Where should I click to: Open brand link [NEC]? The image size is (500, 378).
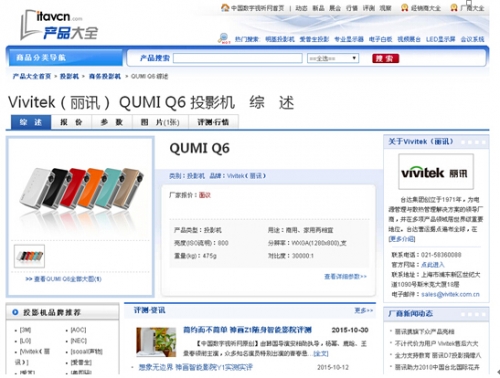click(79, 341)
